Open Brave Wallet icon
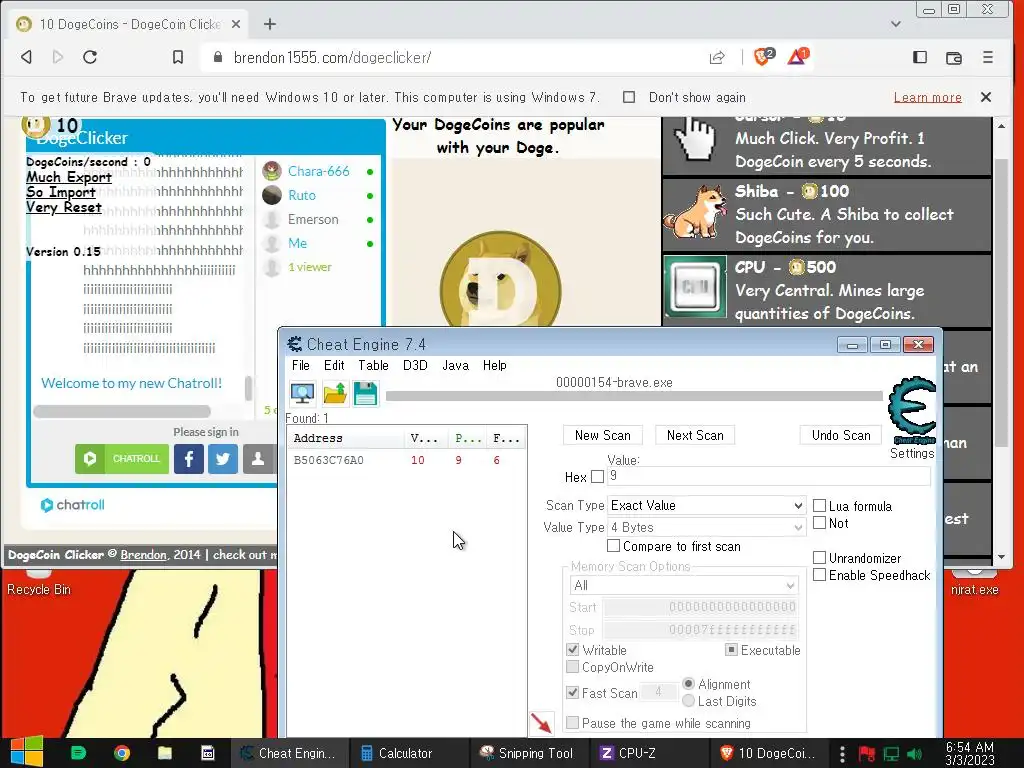Image resolution: width=1024 pixels, height=768 pixels. 953,57
